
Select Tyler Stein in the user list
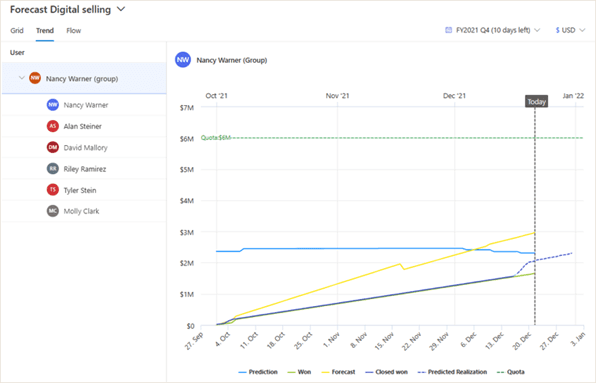(84, 190)
